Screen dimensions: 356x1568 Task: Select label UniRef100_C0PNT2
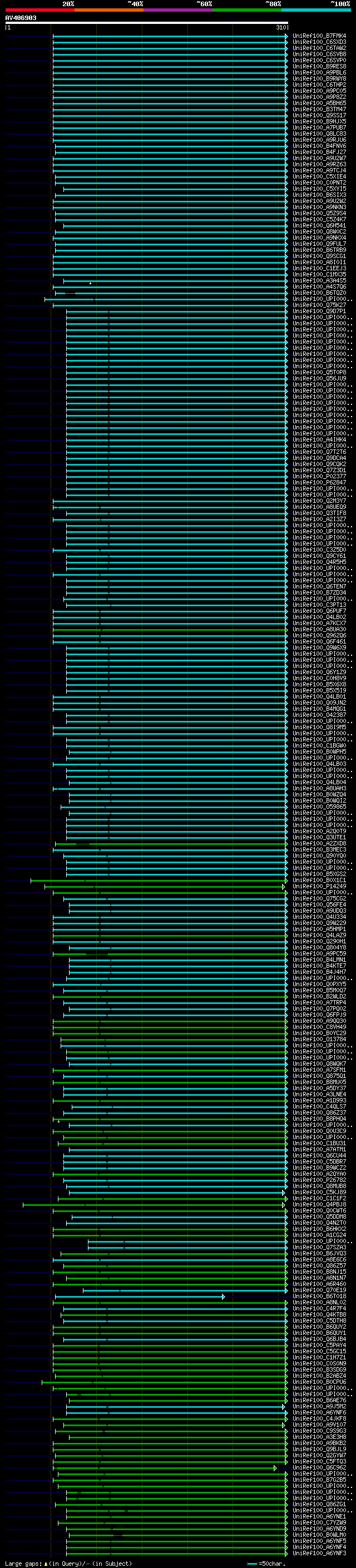319,182
